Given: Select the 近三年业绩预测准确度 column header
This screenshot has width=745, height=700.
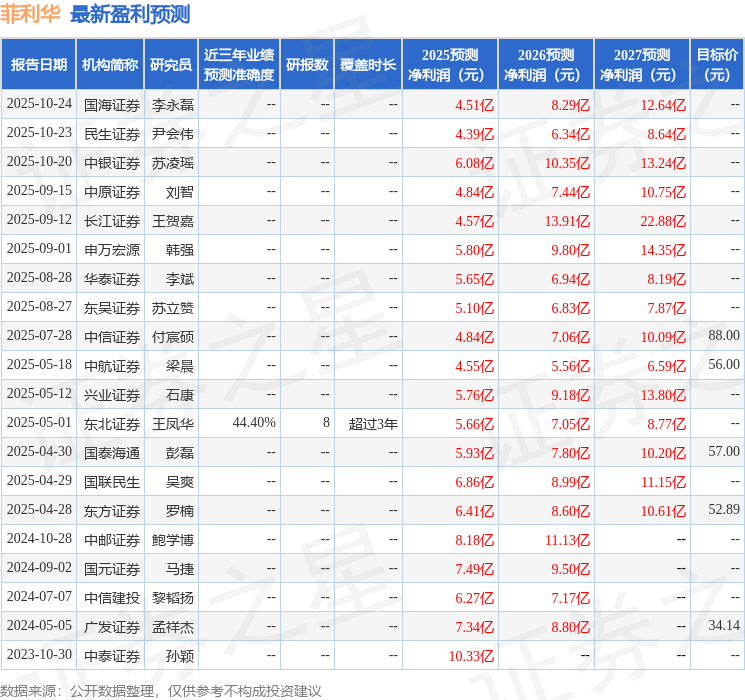Looking at the screenshot, I should point(239,65).
